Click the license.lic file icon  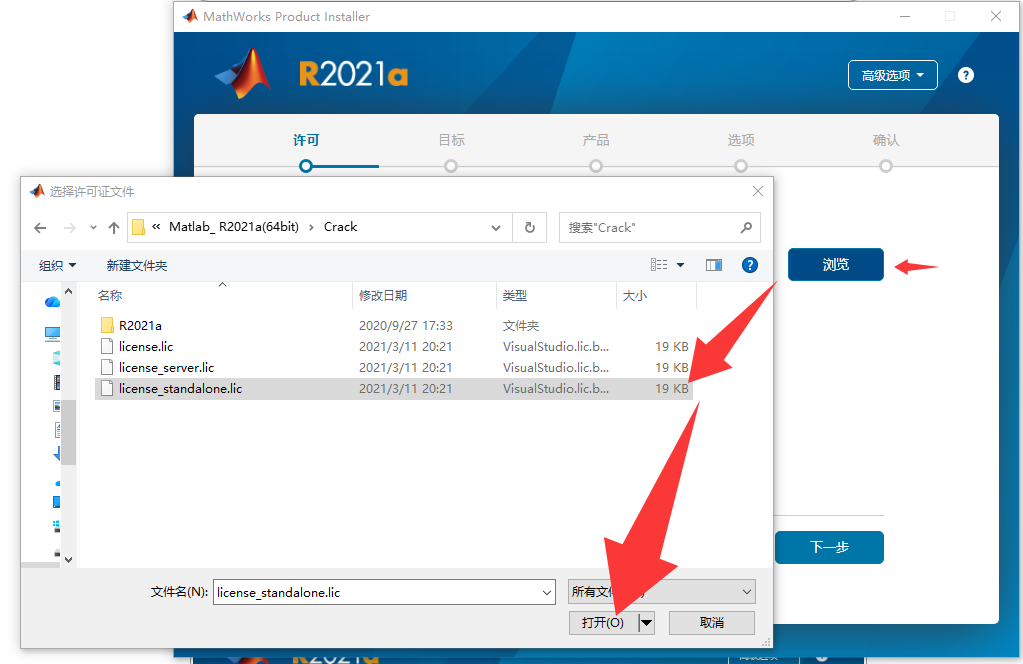click(x=107, y=346)
